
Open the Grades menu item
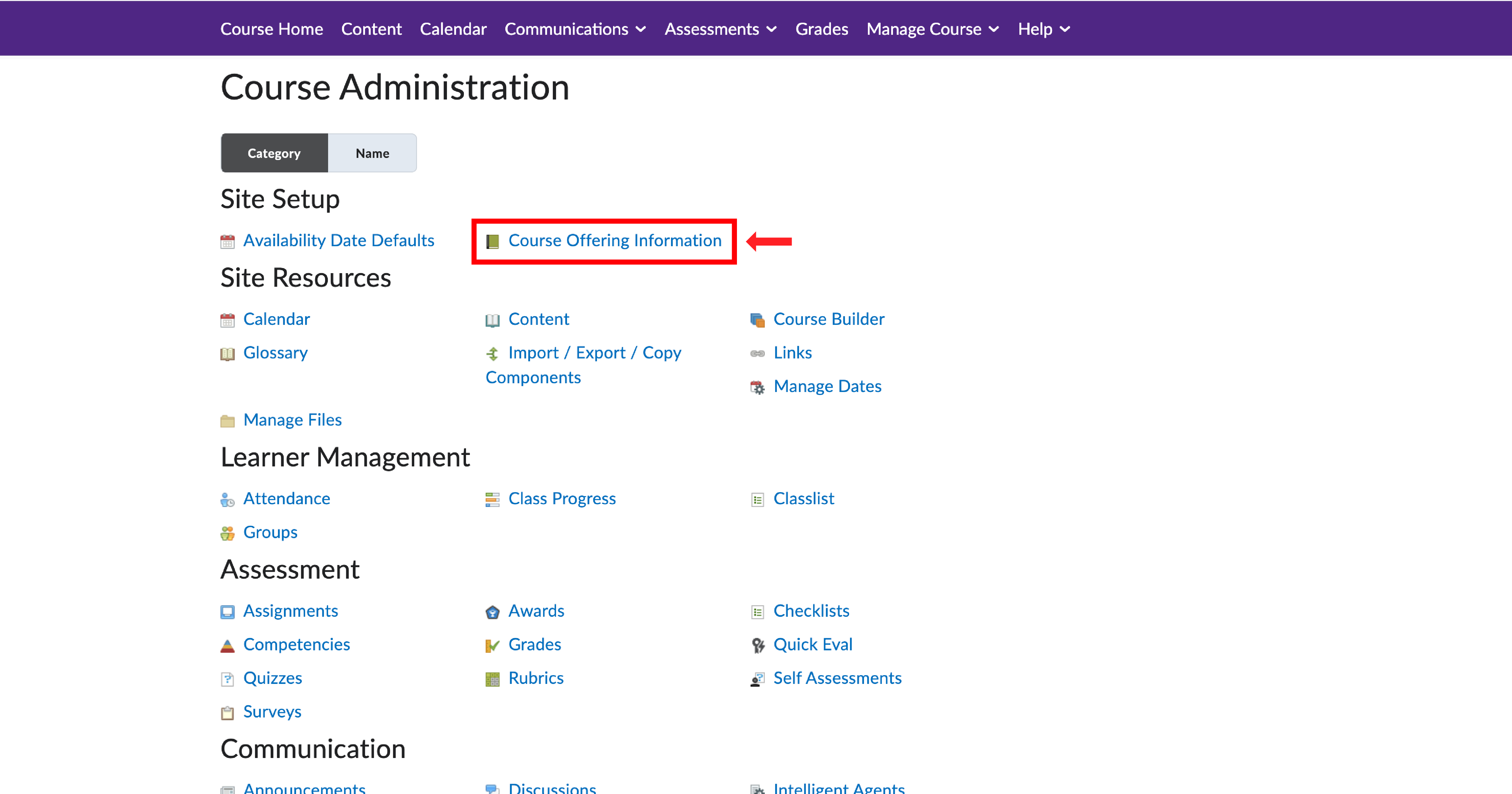coord(821,28)
